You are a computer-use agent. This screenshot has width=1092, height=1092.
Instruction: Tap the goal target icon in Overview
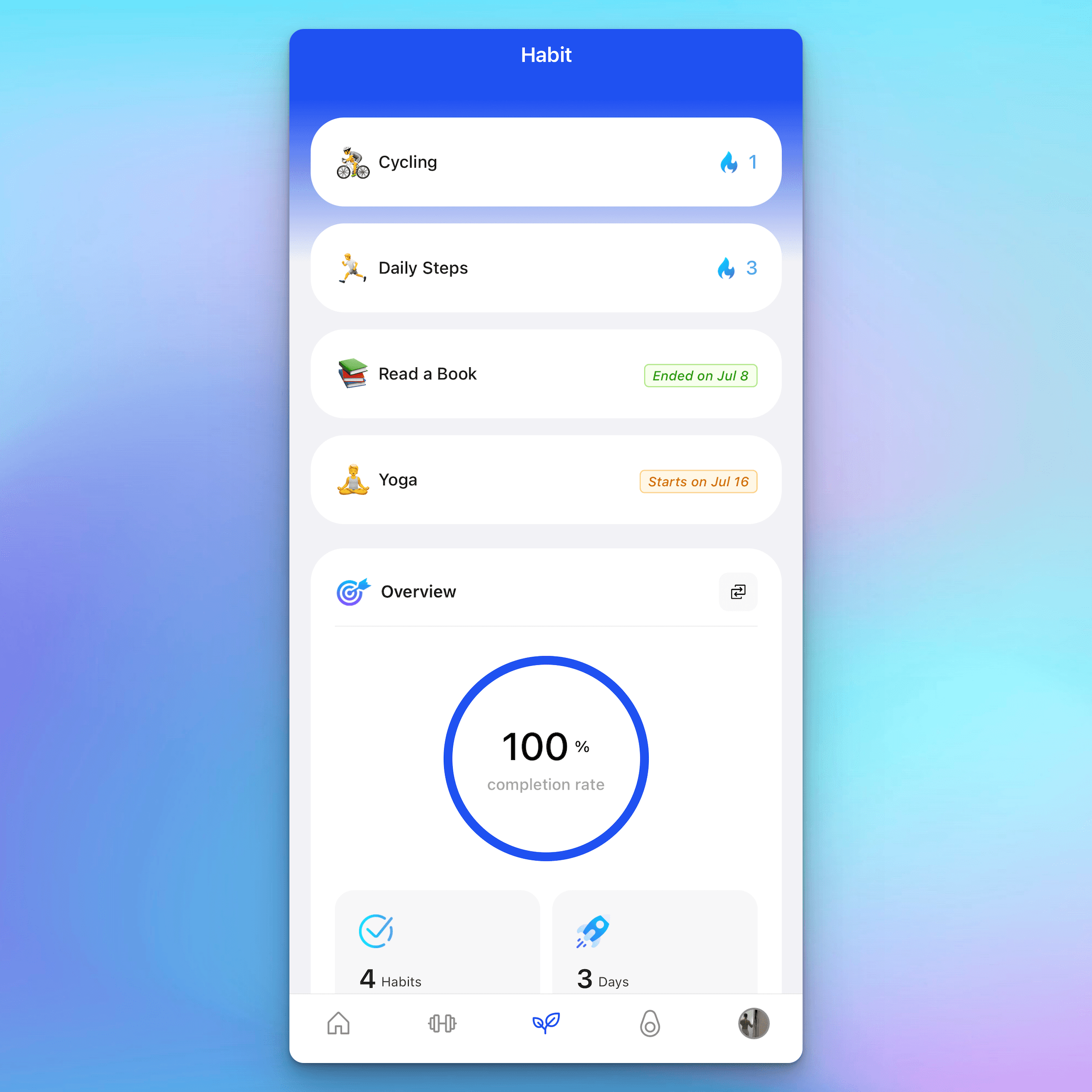click(x=350, y=591)
